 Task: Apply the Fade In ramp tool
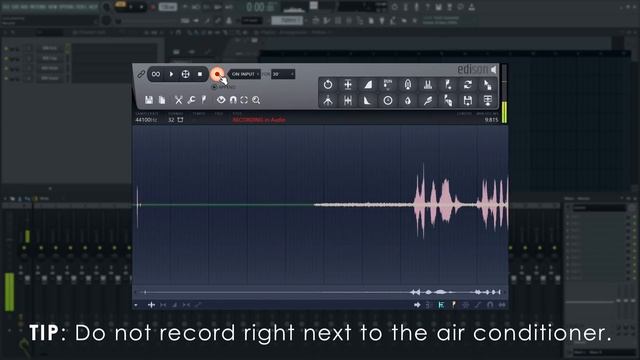[x=368, y=84]
